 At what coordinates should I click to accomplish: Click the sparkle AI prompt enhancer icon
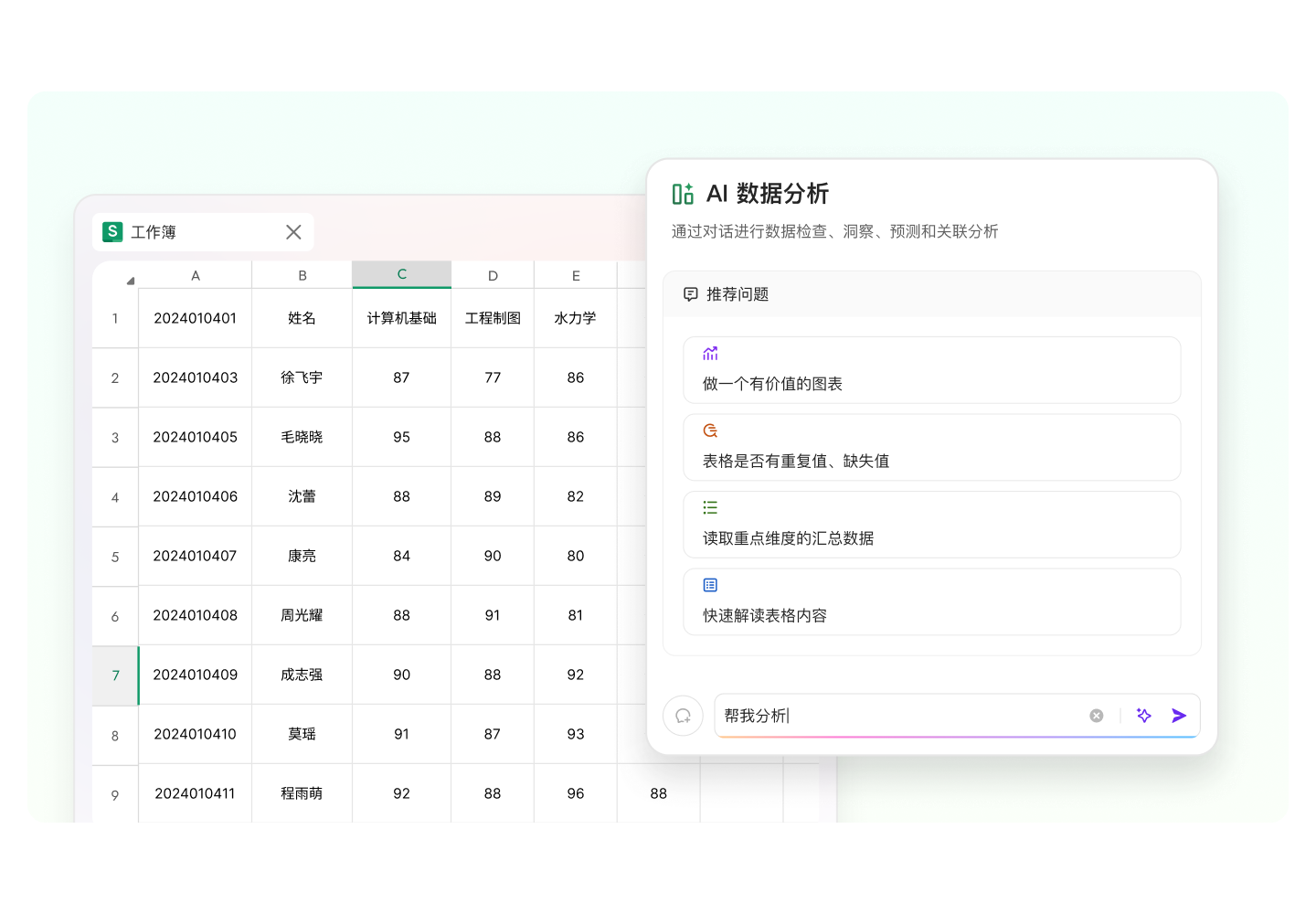(x=1144, y=716)
